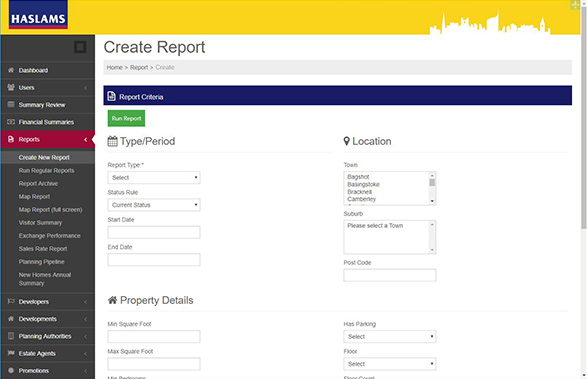Click the Reports document icon
587x379 pixels.
11,139
